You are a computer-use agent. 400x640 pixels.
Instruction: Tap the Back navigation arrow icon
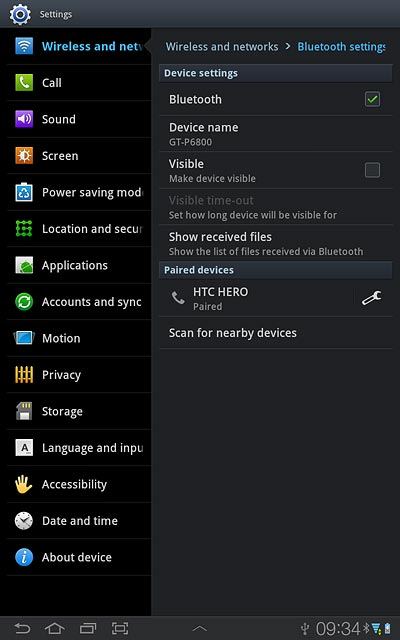point(22,628)
